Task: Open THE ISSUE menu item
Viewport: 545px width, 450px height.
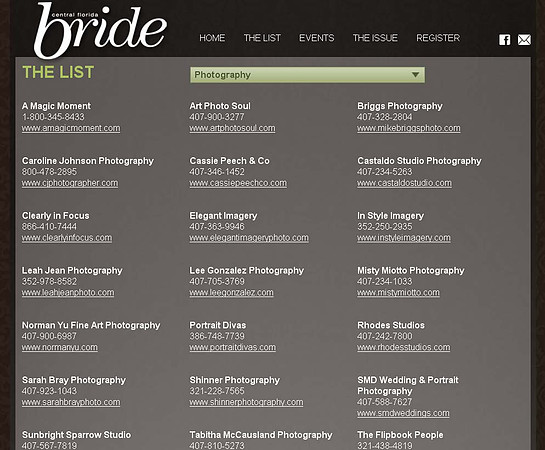Action: point(375,38)
